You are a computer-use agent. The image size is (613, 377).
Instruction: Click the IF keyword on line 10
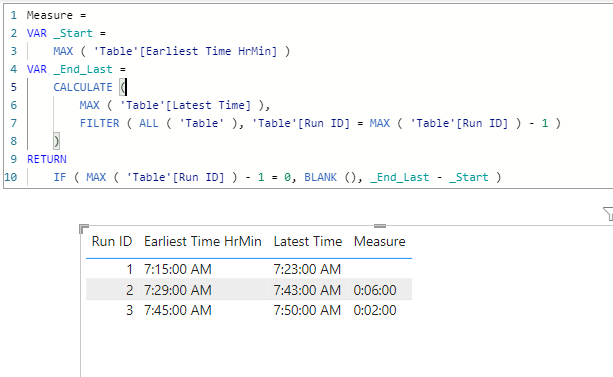coord(60,177)
